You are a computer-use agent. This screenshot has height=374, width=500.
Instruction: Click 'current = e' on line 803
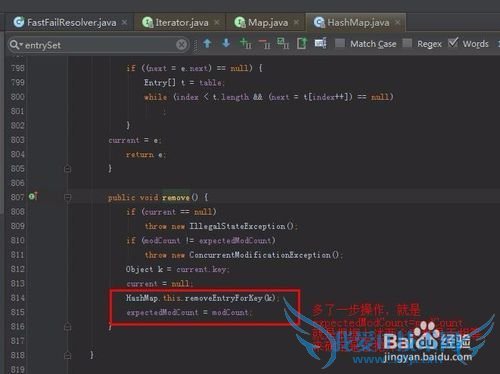[134, 140]
